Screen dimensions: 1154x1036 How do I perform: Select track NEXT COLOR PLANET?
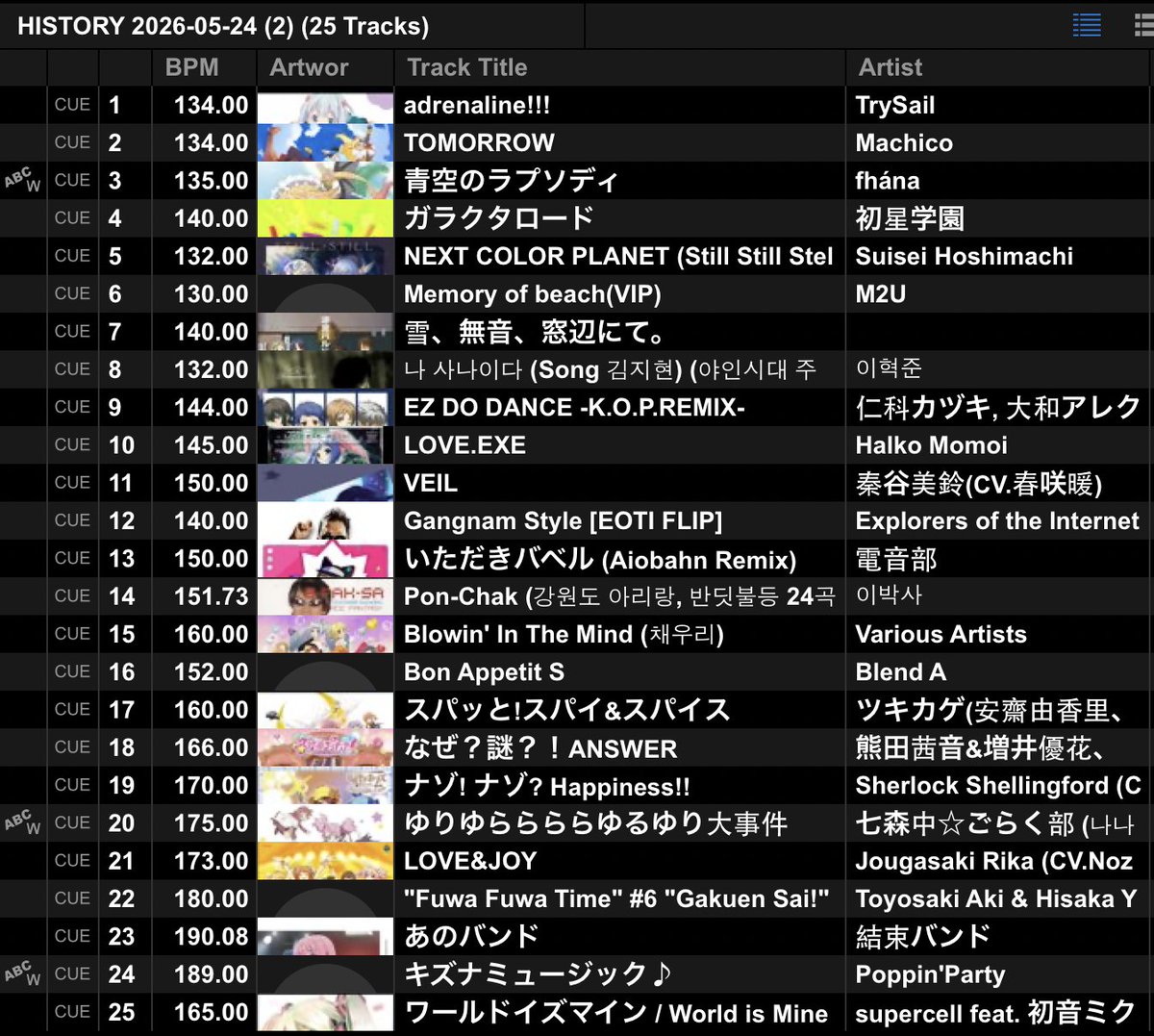(x=618, y=256)
